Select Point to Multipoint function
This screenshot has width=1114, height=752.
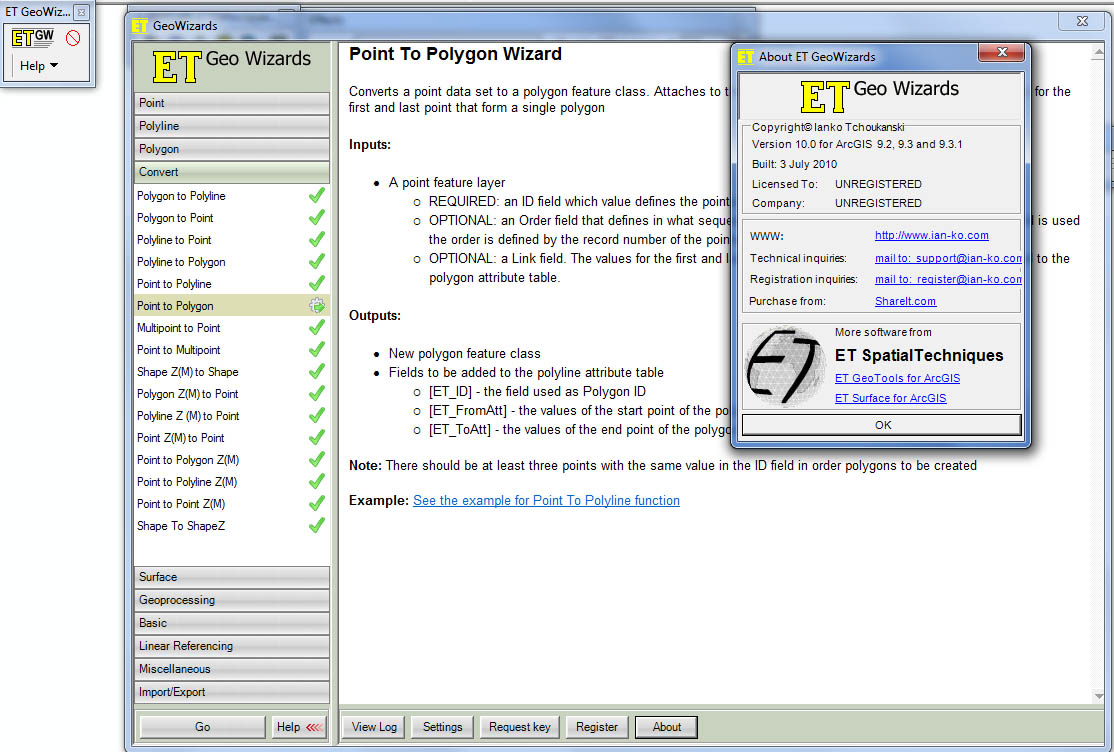point(178,350)
